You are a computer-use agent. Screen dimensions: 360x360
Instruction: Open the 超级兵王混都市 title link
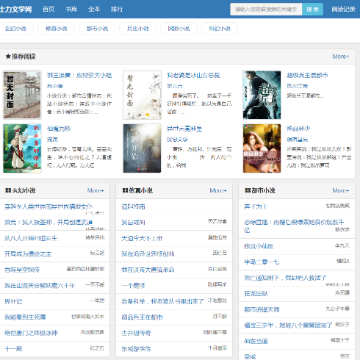coord(307,75)
